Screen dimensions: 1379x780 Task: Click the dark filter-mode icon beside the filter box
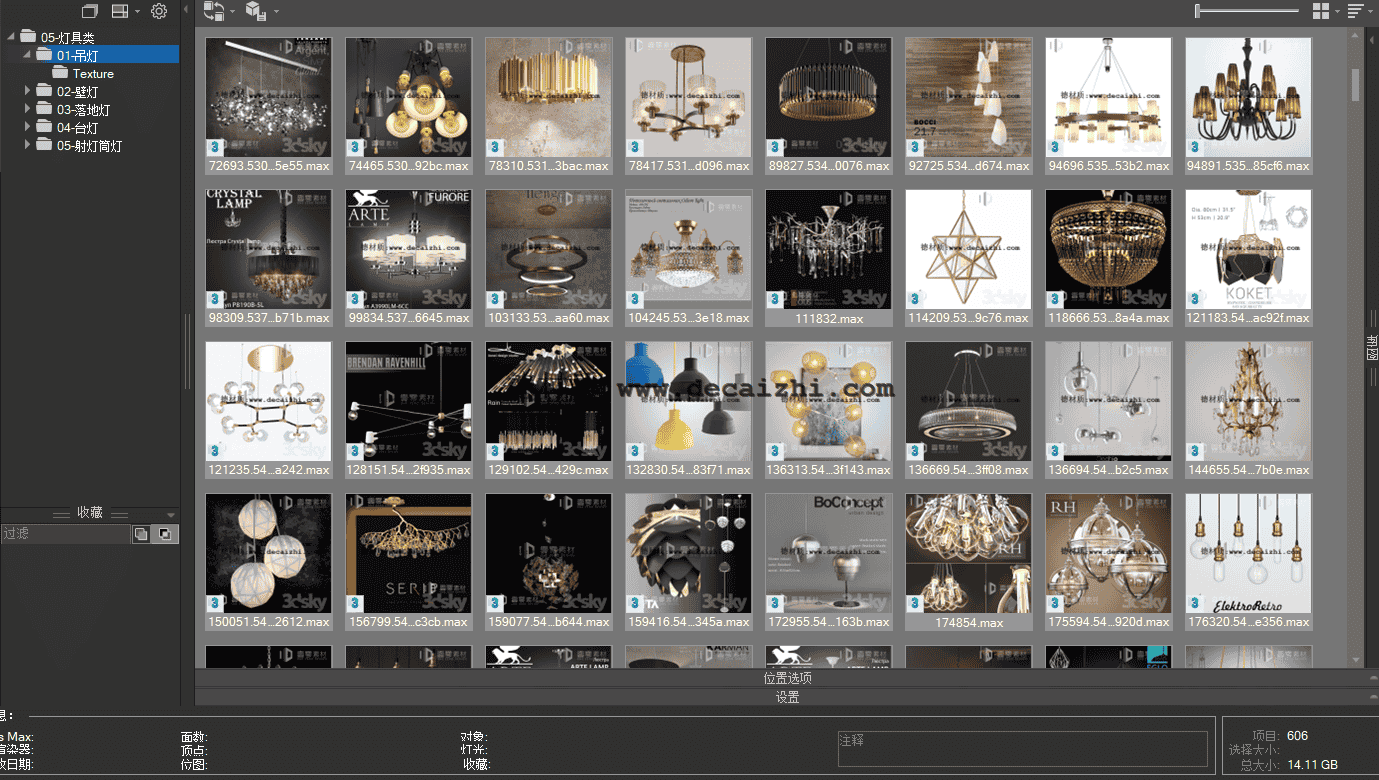click(x=141, y=533)
